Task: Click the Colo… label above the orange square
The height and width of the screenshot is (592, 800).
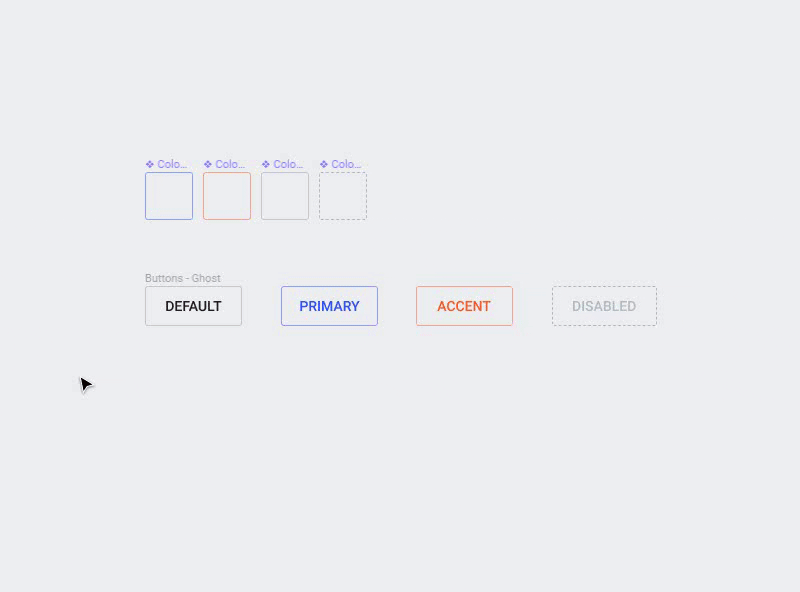Action: tap(231, 164)
